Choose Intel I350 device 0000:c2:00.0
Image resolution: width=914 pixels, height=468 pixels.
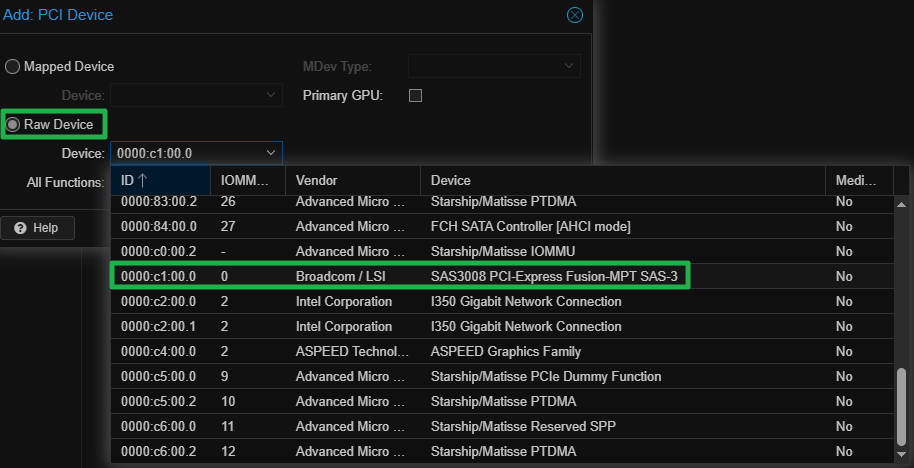click(500, 301)
